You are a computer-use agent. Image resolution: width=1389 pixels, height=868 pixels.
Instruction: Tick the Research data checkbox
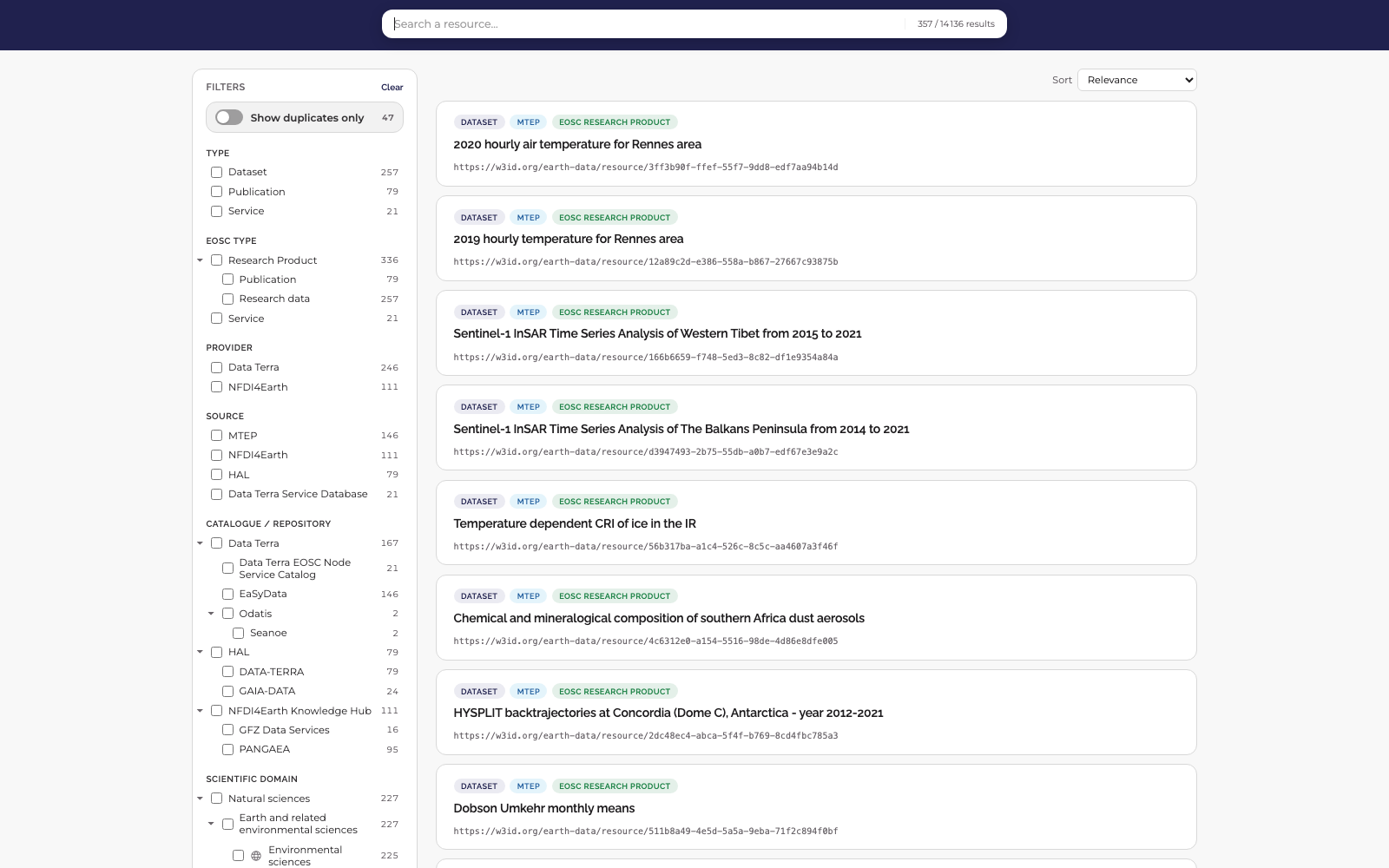[x=227, y=299]
